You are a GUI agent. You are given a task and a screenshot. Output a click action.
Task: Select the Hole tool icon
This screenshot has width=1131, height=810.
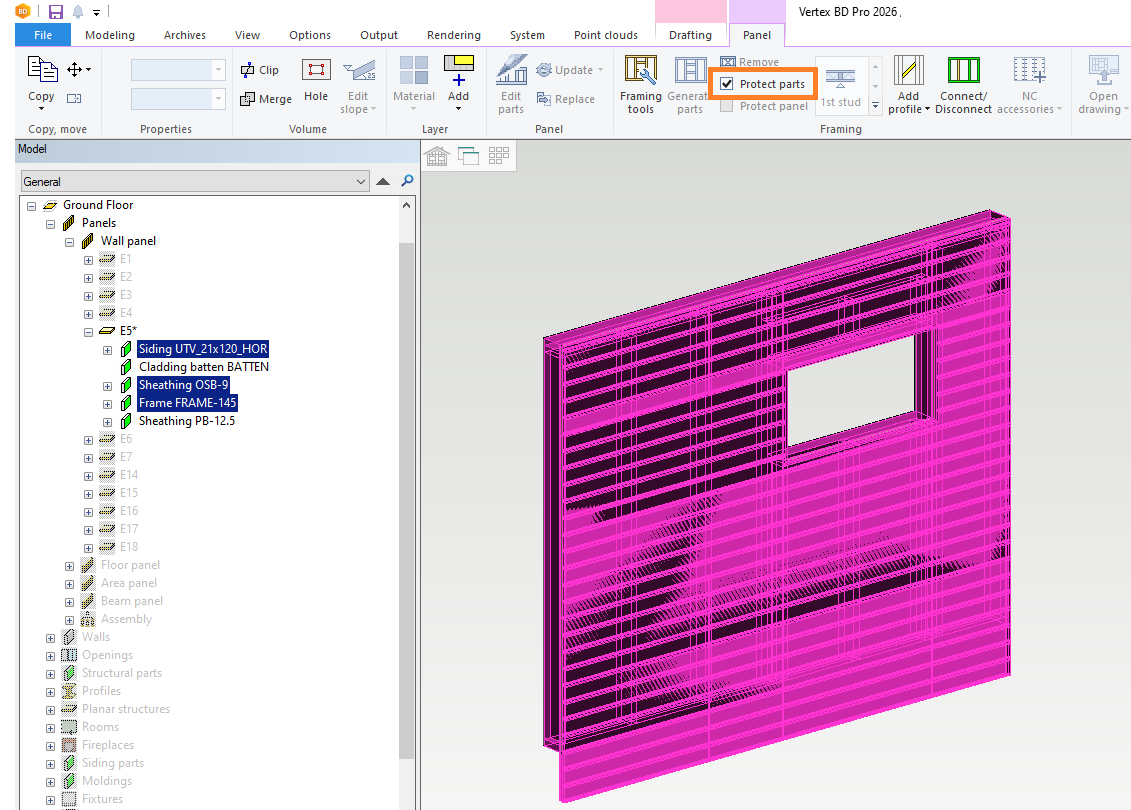(x=316, y=72)
